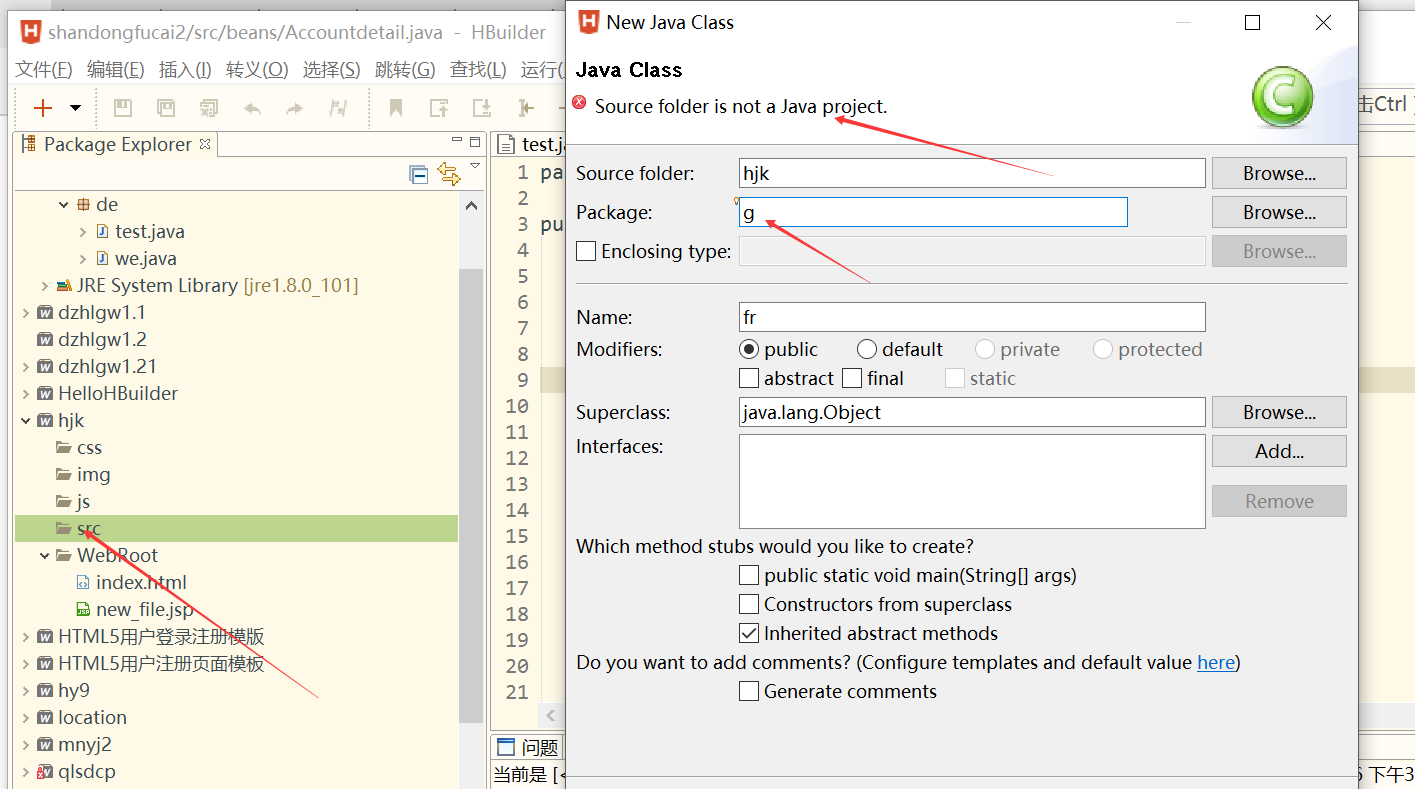Click the Package input field
The height and width of the screenshot is (789, 1415).
[x=933, y=212]
